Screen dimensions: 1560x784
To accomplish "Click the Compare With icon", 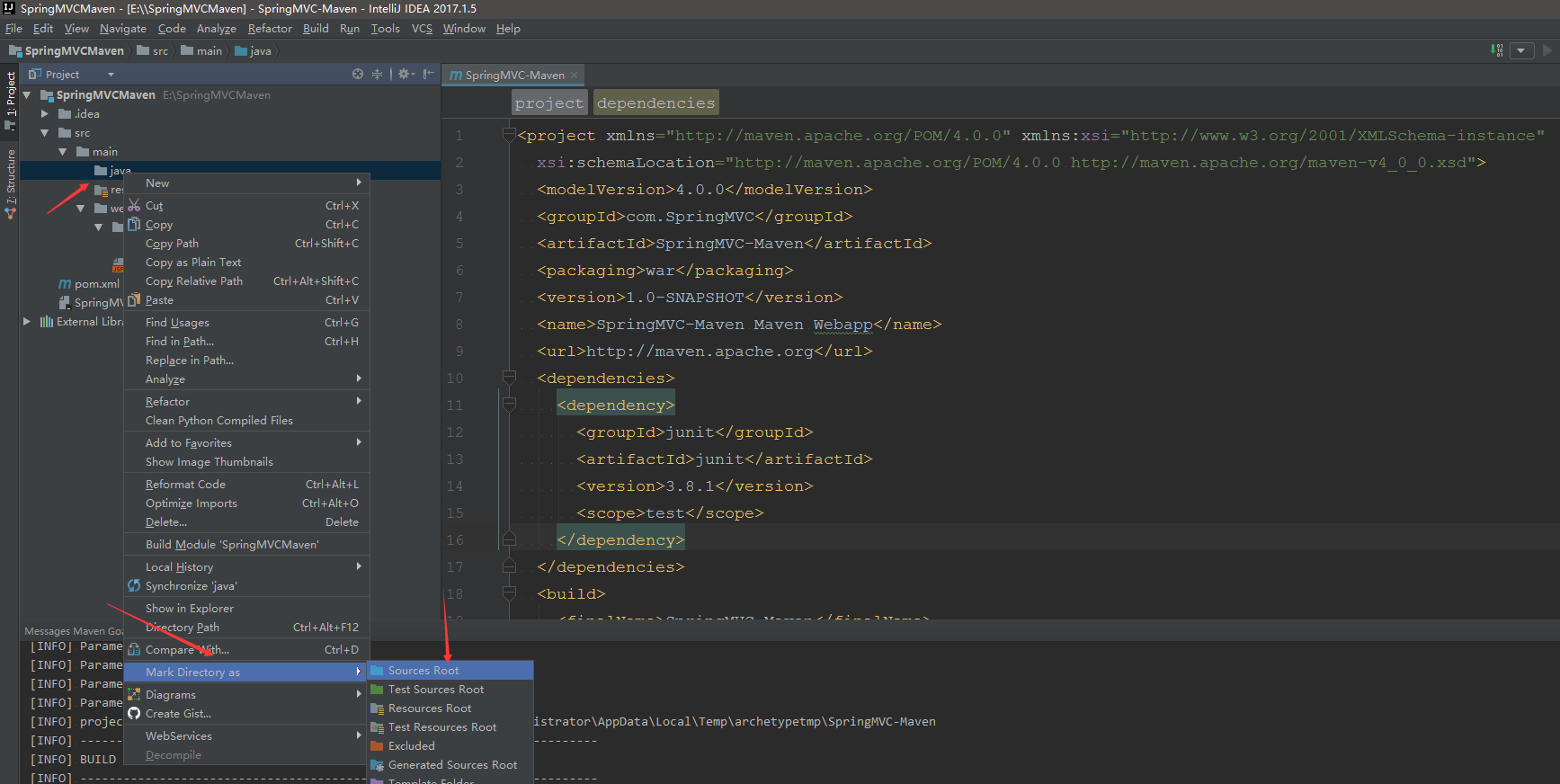I will (134, 649).
